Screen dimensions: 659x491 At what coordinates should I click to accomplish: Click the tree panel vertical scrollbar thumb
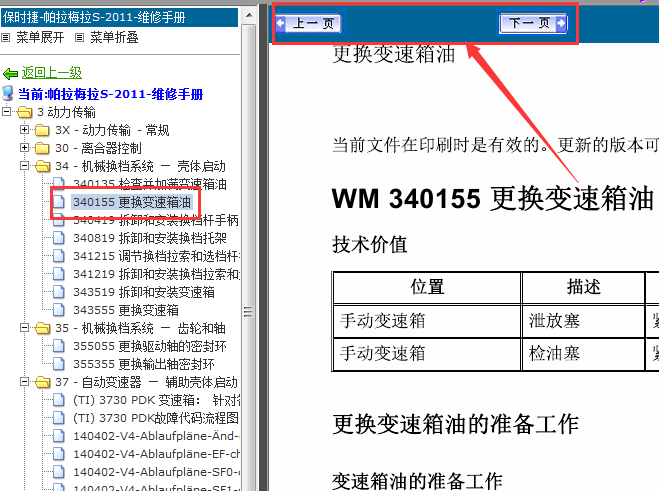click(x=249, y=311)
